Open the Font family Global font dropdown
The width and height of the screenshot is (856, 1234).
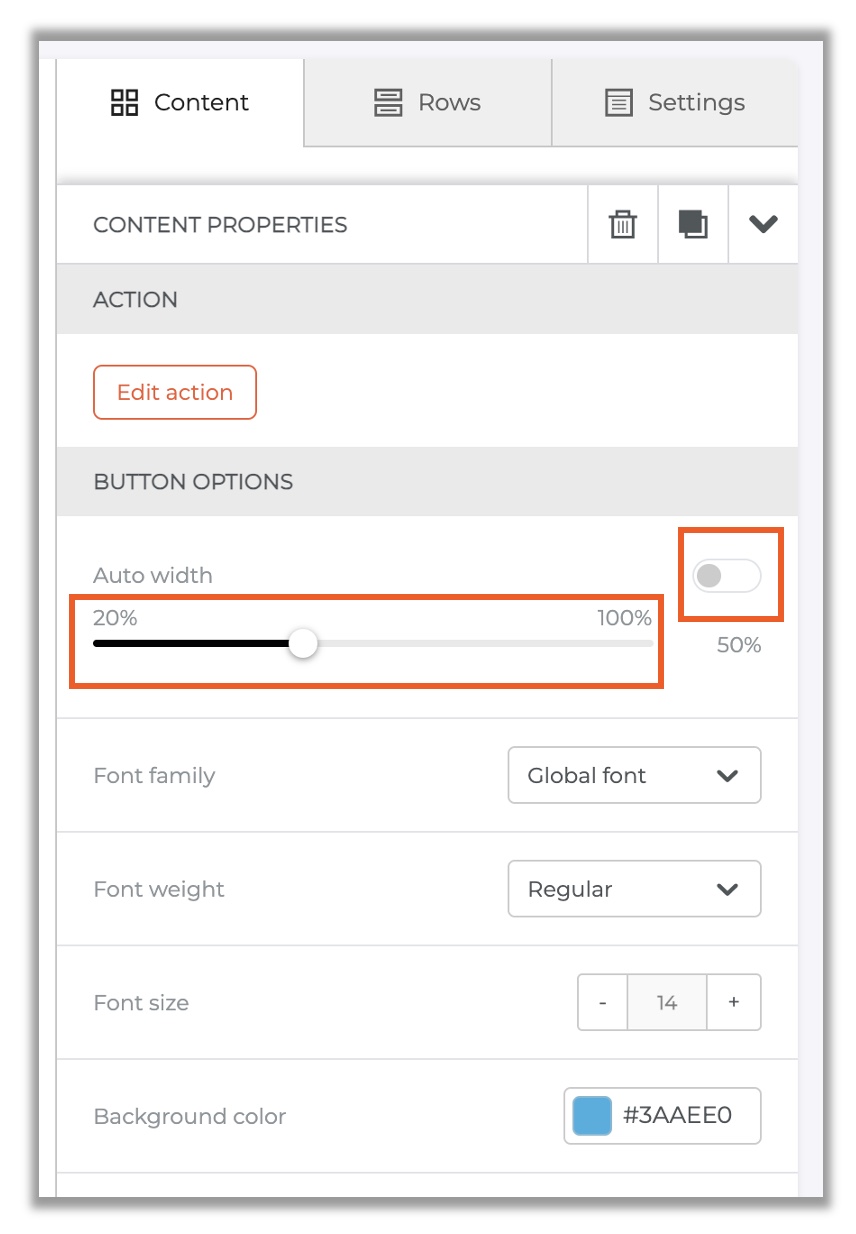(x=634, y=775)
